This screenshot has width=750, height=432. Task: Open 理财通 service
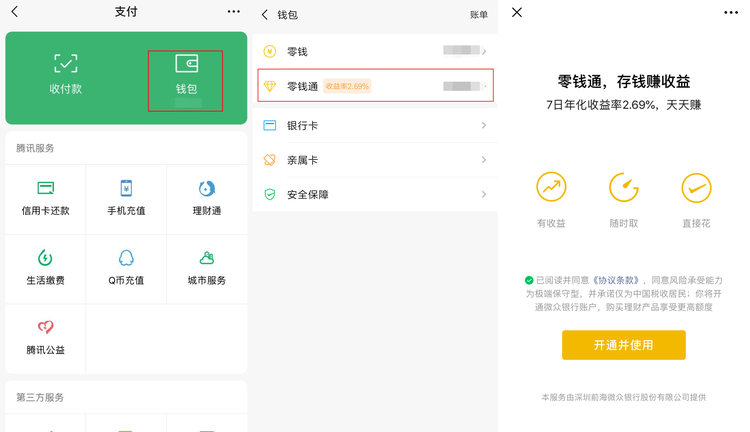[x=207, y=198]
